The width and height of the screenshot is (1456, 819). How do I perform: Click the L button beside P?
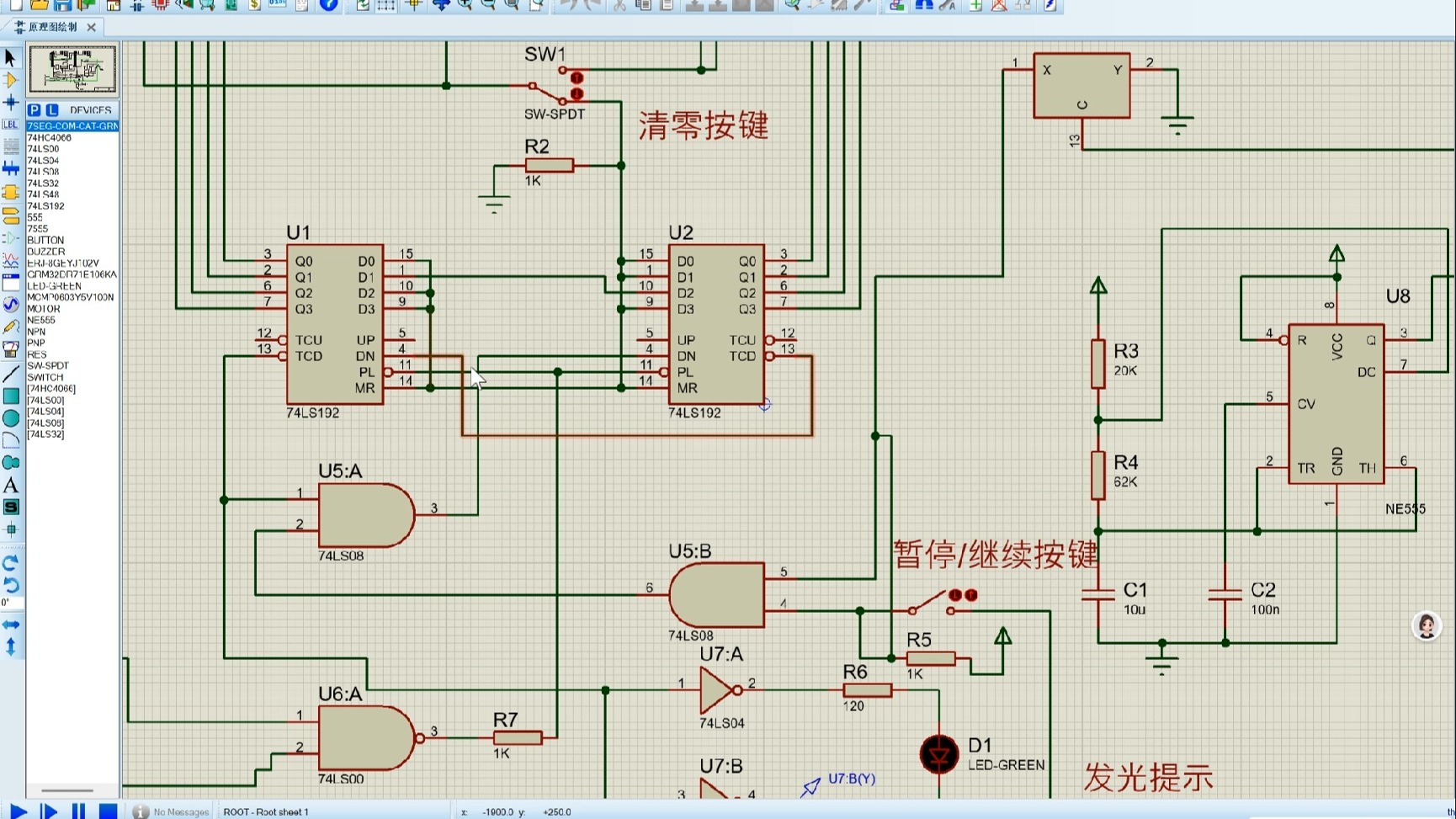(x=50, y=109)
